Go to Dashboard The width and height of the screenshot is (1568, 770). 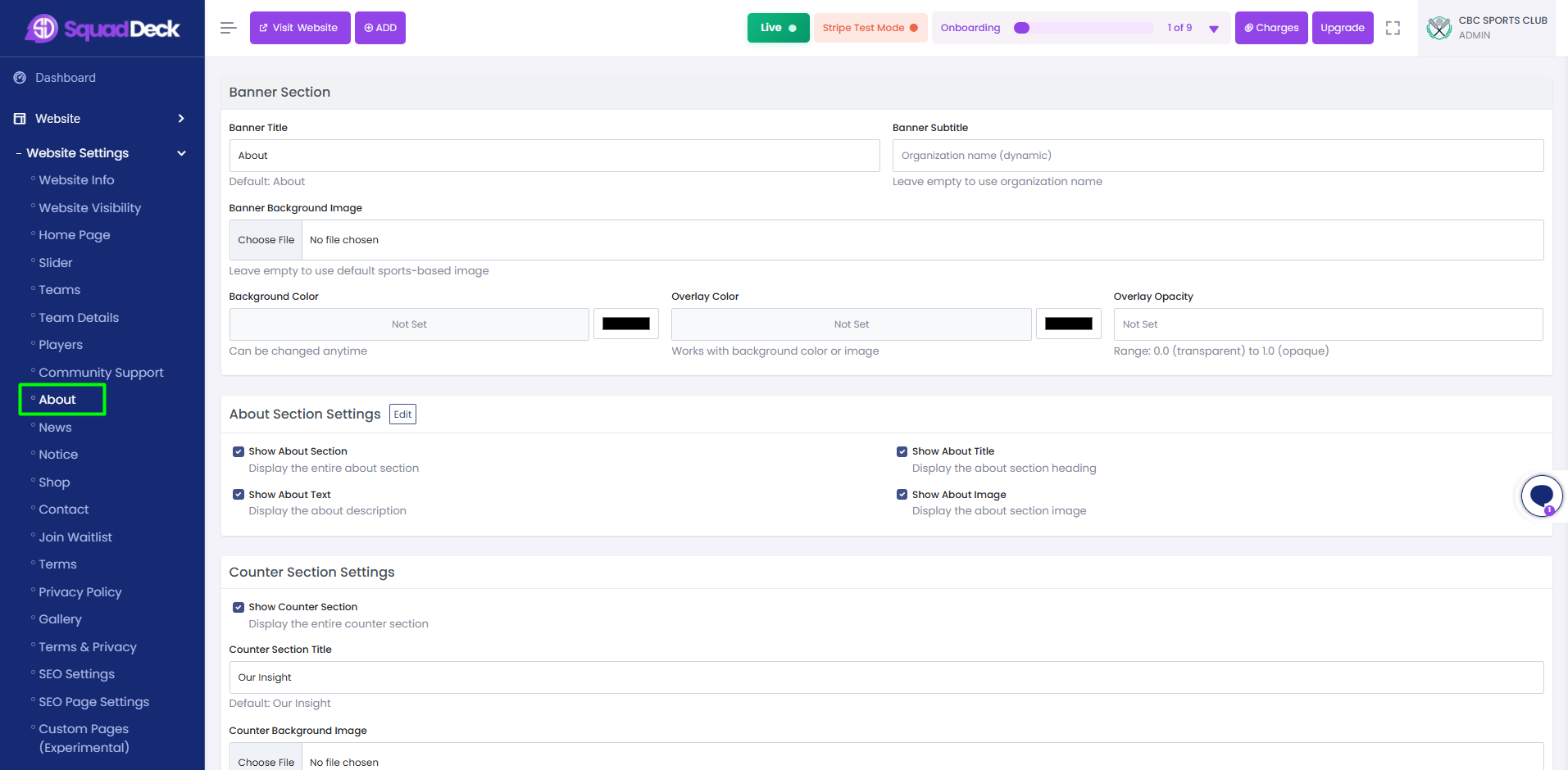66,78
